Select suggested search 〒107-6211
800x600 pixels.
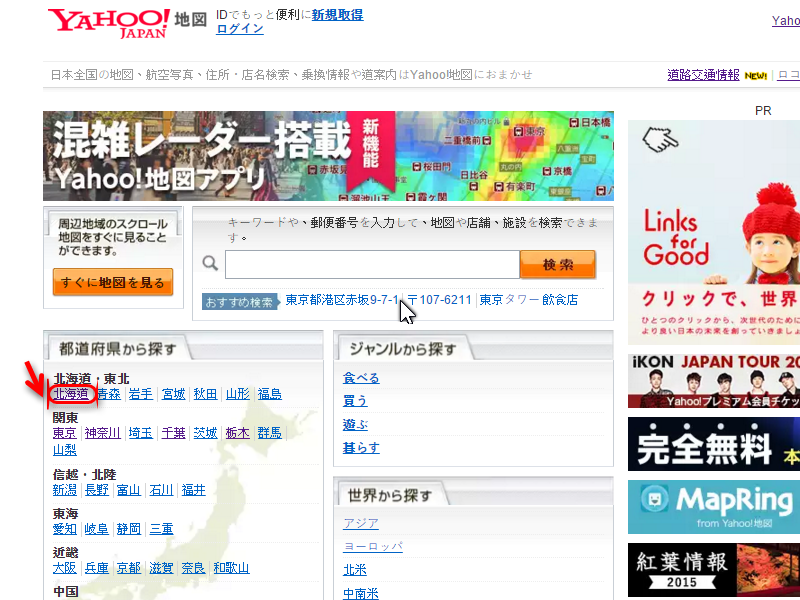439,300
